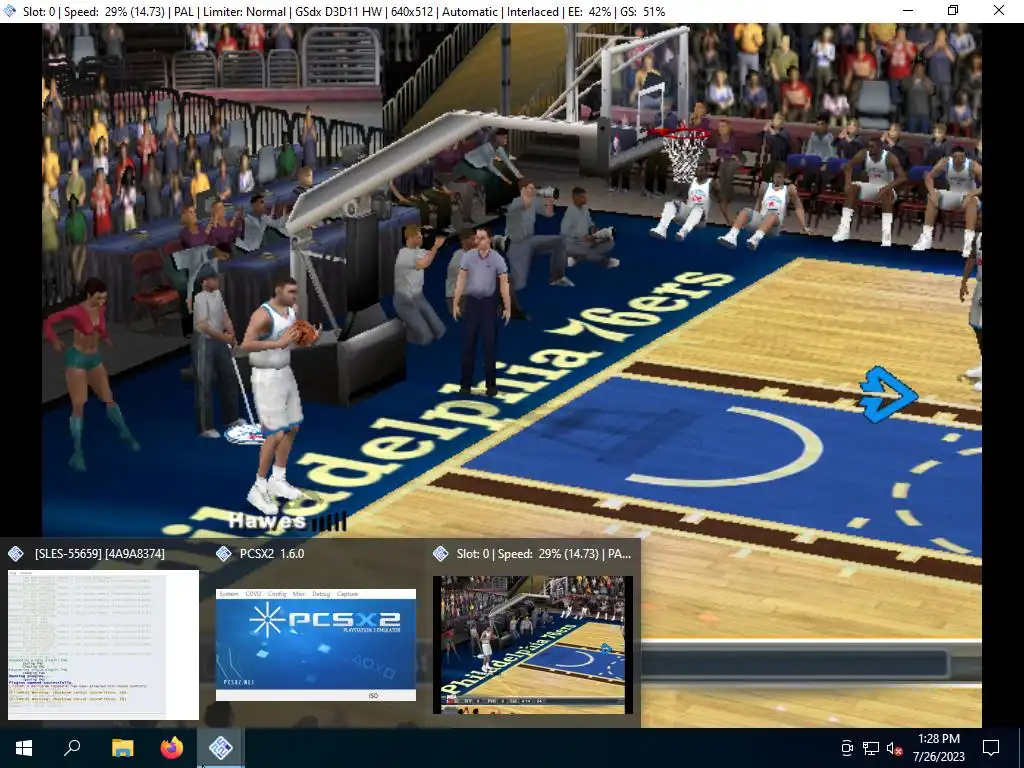Click the Meet Now tray icon
The height and width of the screenshot is (768, 1024).
[x=847, y=748]
